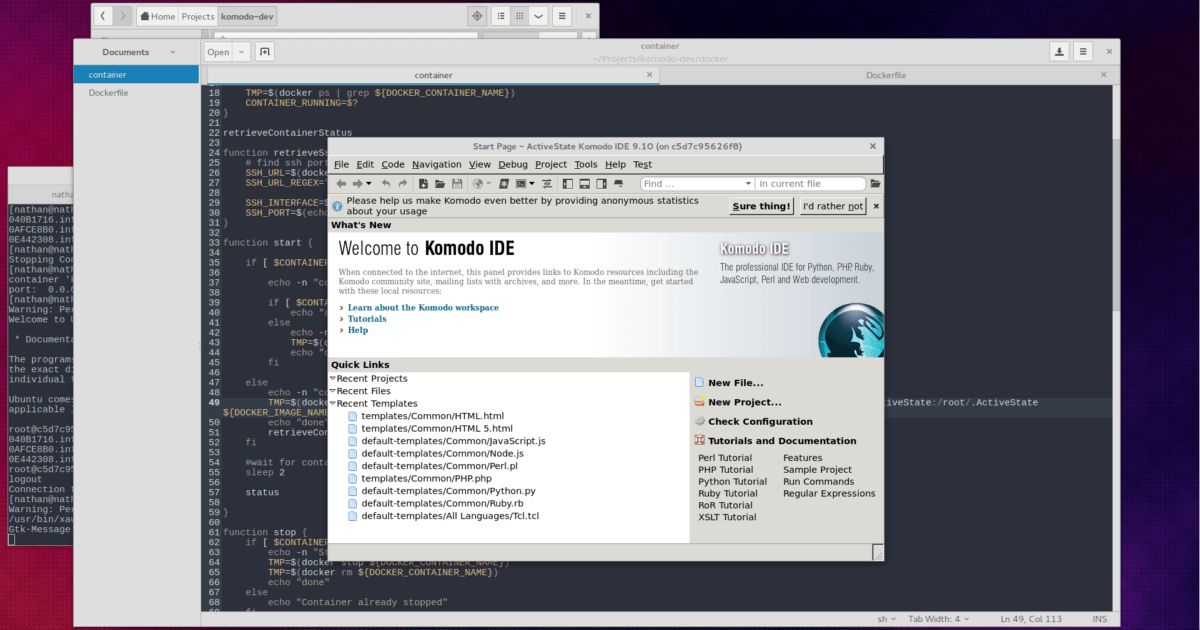Toggle Komodo's bottom pane visibility icon

point(585,184)
